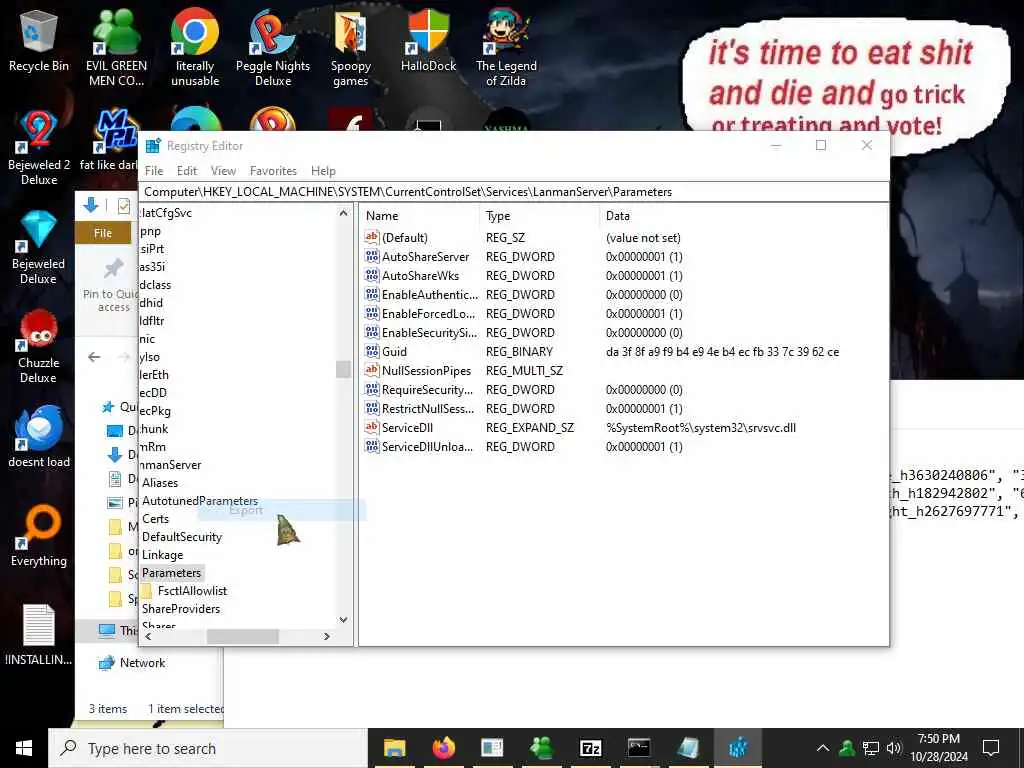Open the Favorites menu in Registry Editor
Image resolution: width=1024 pixels, height=768 pixels.
[273, 170]
